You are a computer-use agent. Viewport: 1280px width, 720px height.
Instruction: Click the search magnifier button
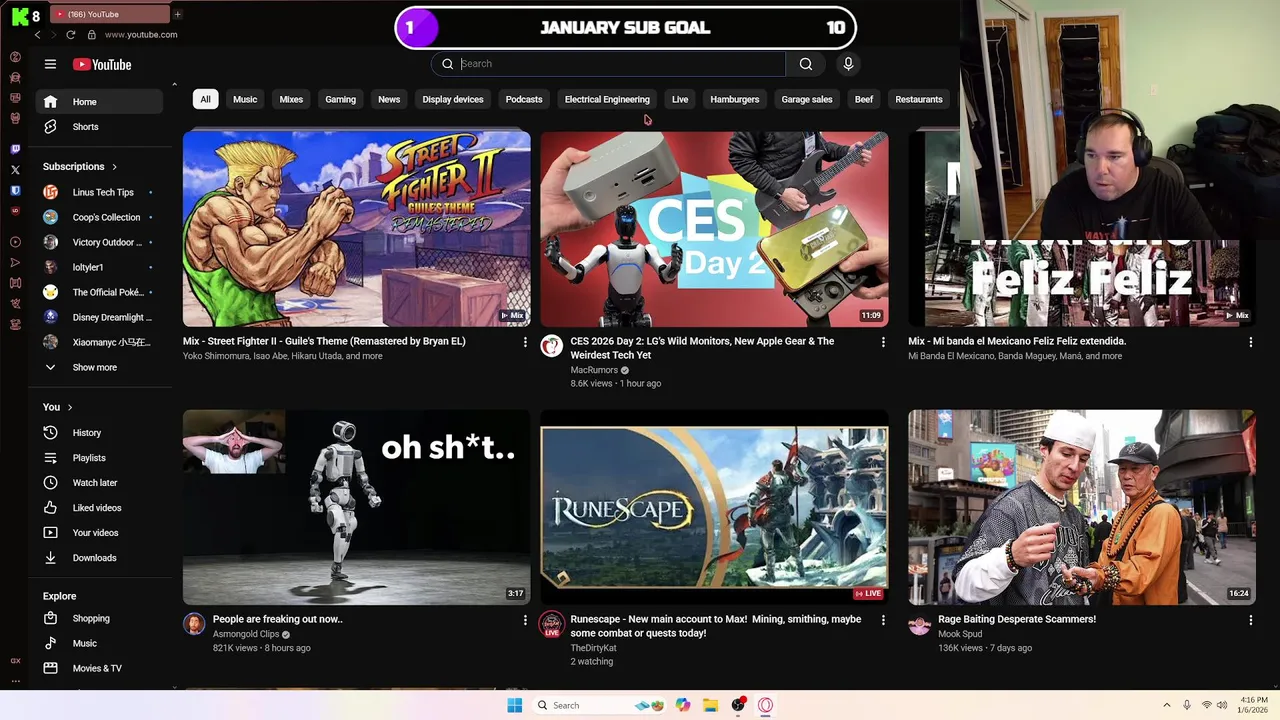pos(805,64)
